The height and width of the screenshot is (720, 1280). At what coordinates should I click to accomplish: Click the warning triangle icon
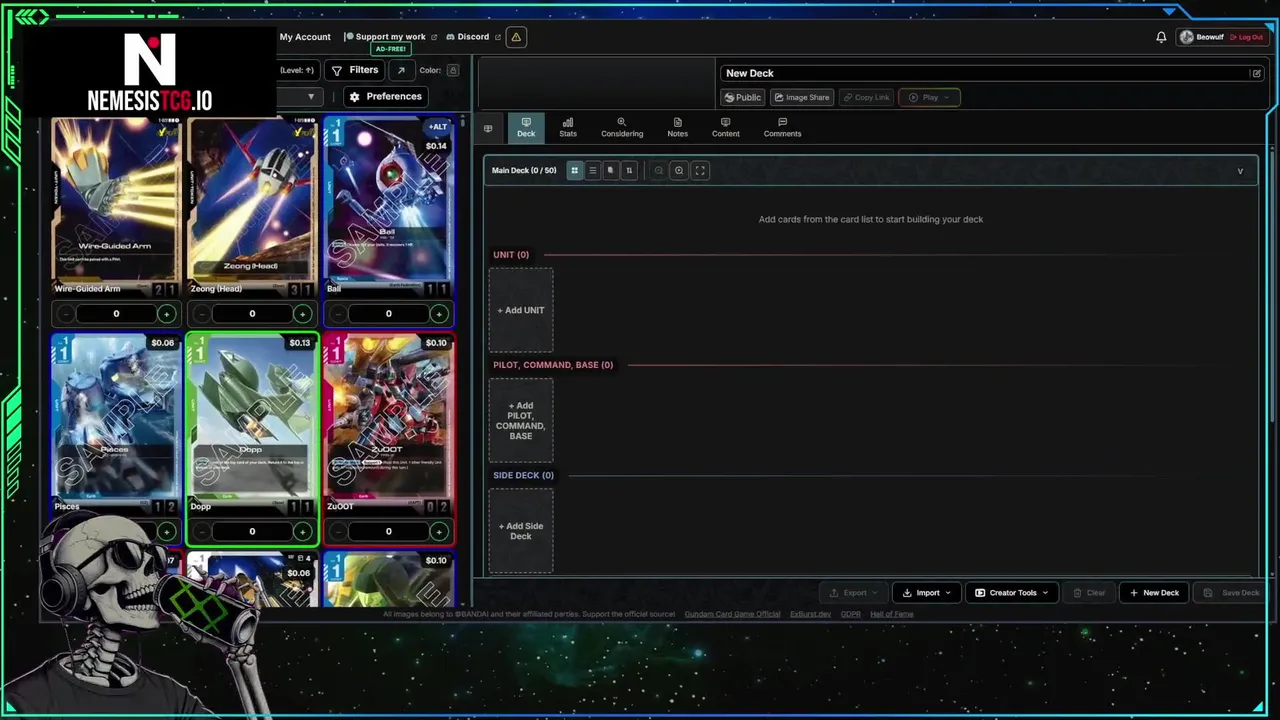pyautogui.click(x=516, y=37)
